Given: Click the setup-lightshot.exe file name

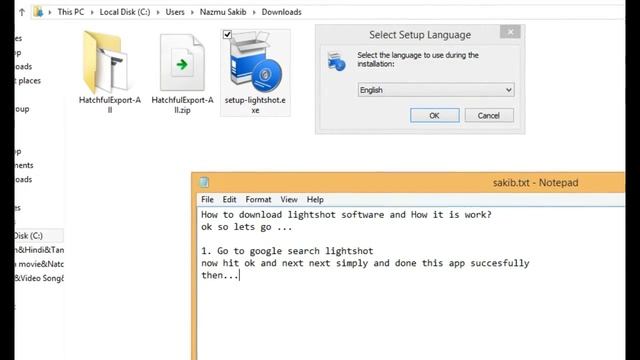Looking at the screenshot, I should point(255,105).
